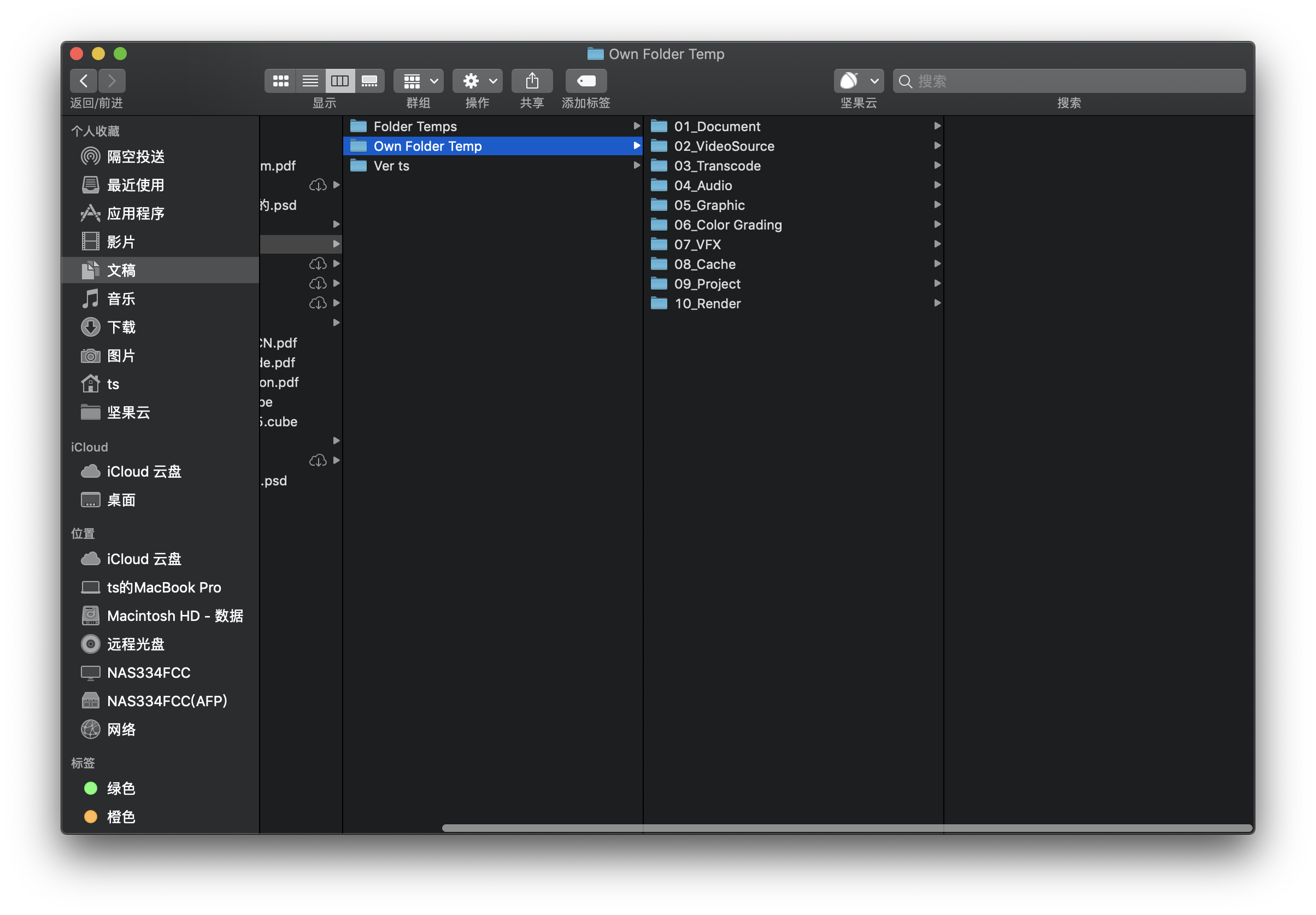Viewport: 1316px width, 915px height.
Task: Open AirDrop (隔空投送) in sidebar
Action: pyautogui.click(x=136, y=156)
